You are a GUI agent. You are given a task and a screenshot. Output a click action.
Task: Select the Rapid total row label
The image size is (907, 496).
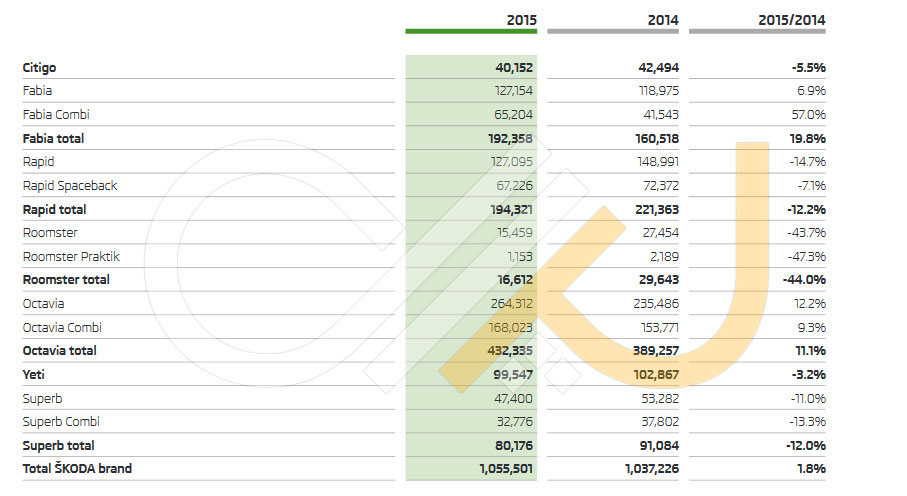(x=54, y=210)
